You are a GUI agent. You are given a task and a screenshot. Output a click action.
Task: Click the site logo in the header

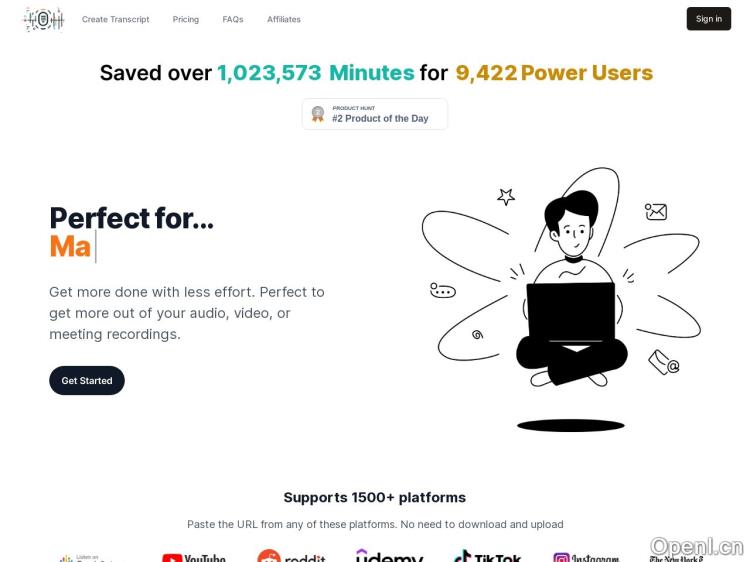tap(43, 19)
